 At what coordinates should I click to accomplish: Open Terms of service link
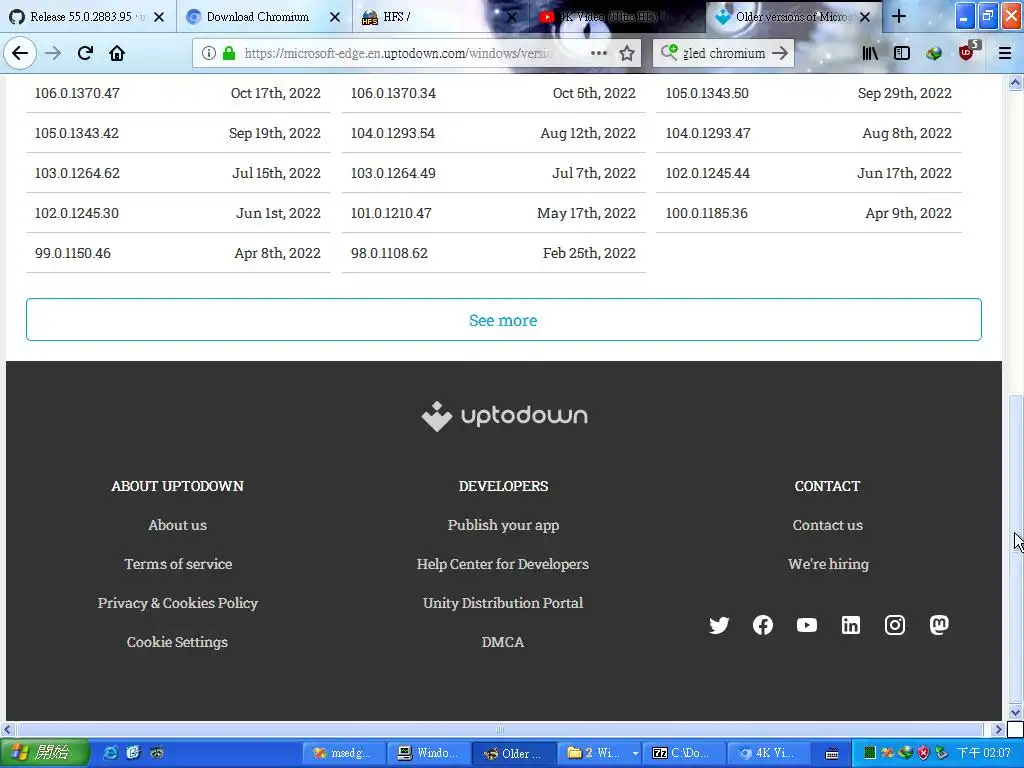tap(178, 564)
